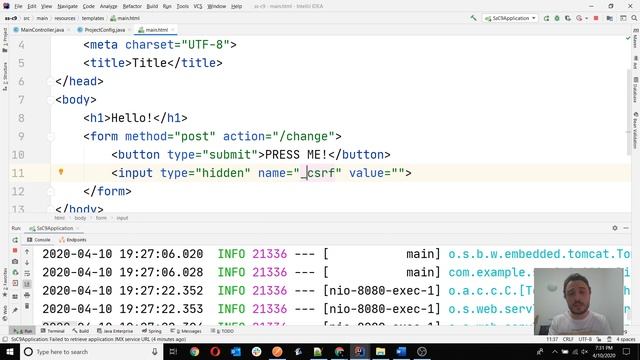This screenshot has height=360, width=640.
Task: Click the form element in editor breadcrumb
Action: [x=101, y=218]
